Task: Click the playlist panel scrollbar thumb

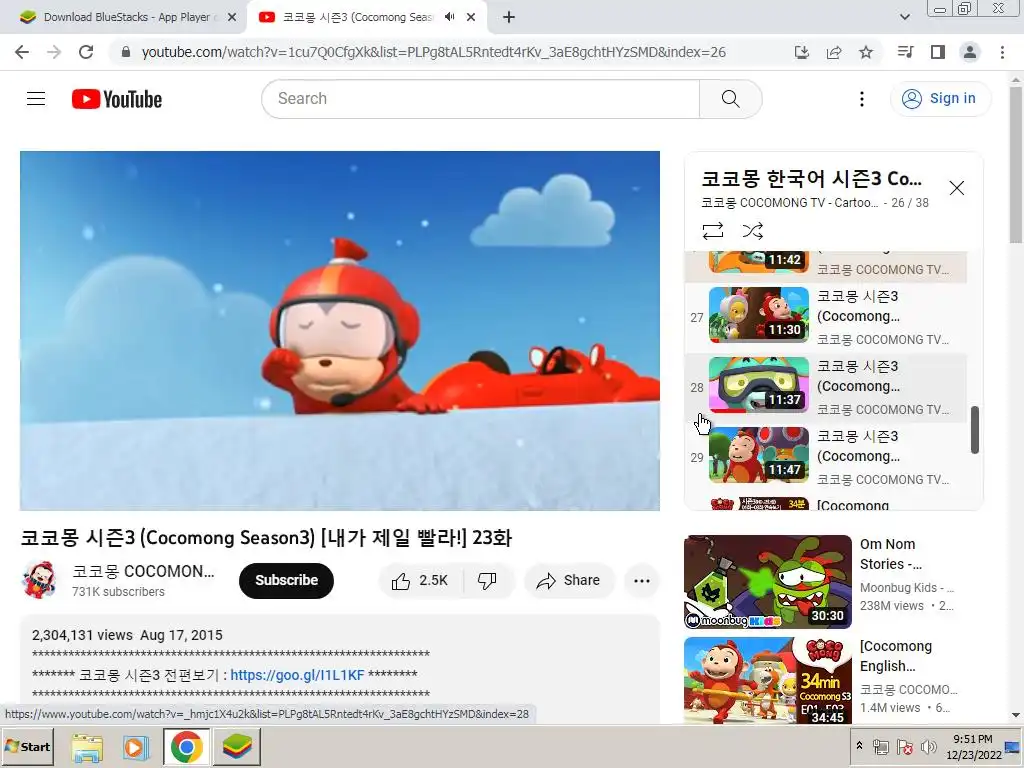Action: [x=974, y=430]
